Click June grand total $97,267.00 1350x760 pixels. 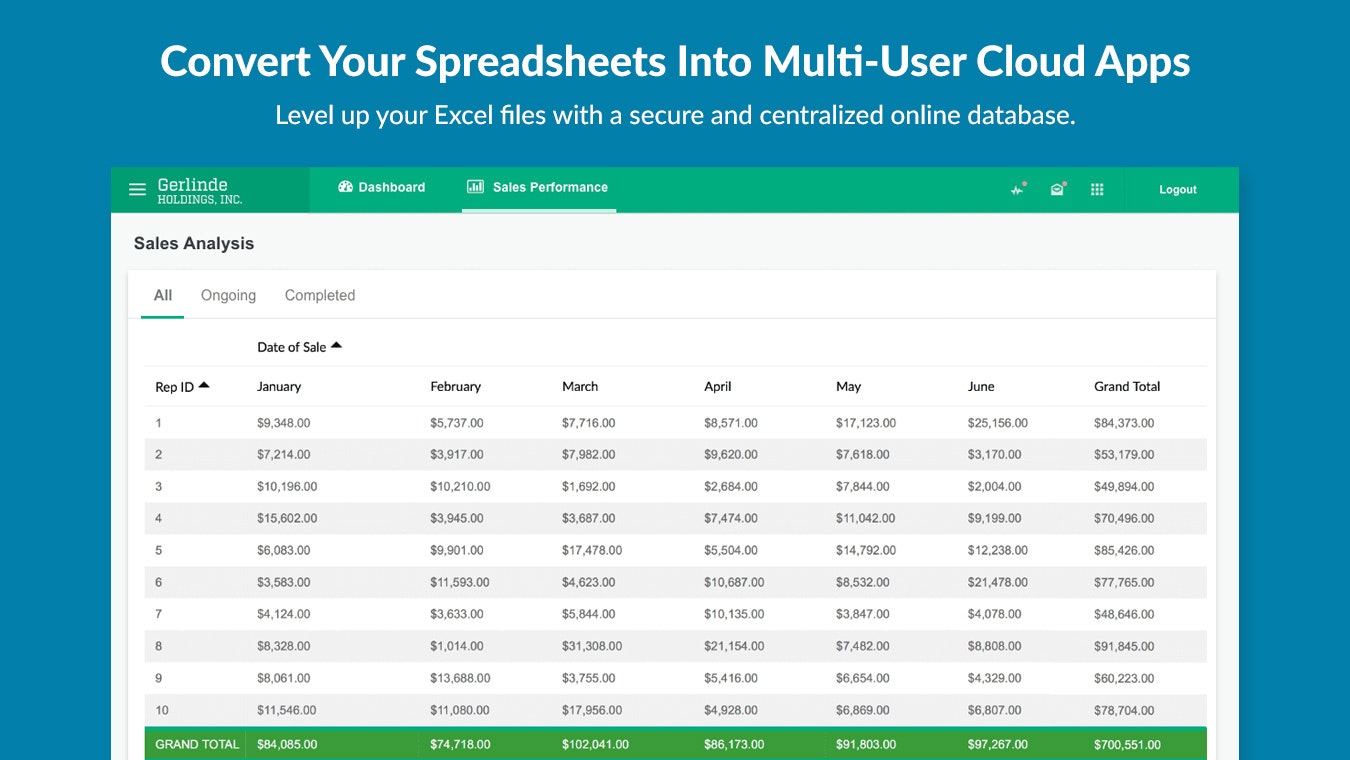click(998, 744)
